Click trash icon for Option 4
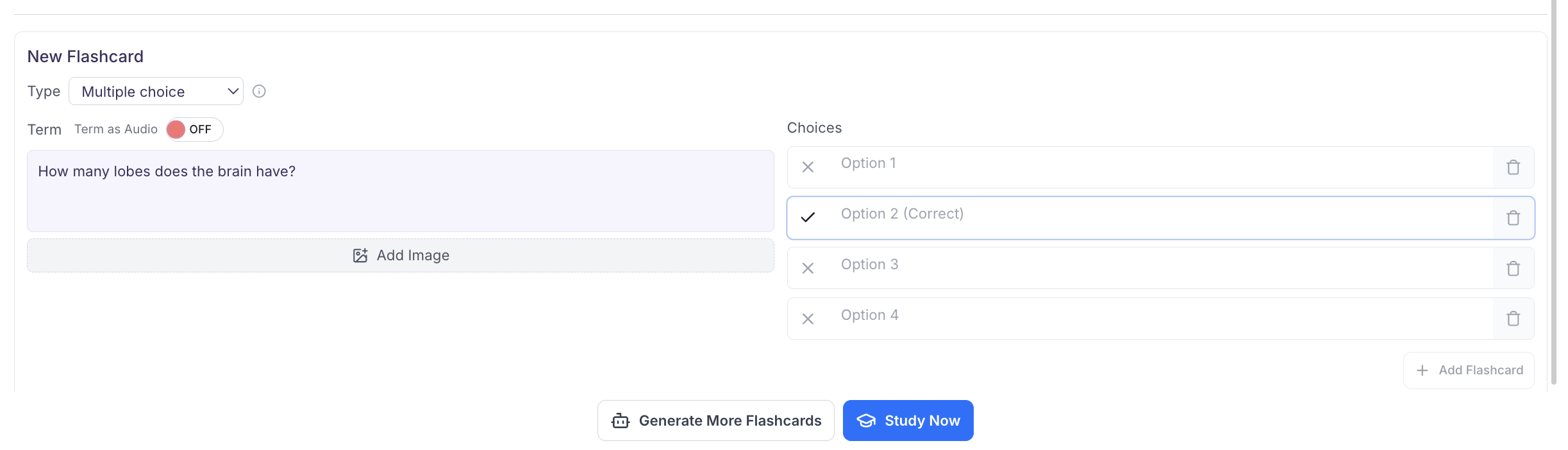1568x450 pixels. (x=1513, y=319)
